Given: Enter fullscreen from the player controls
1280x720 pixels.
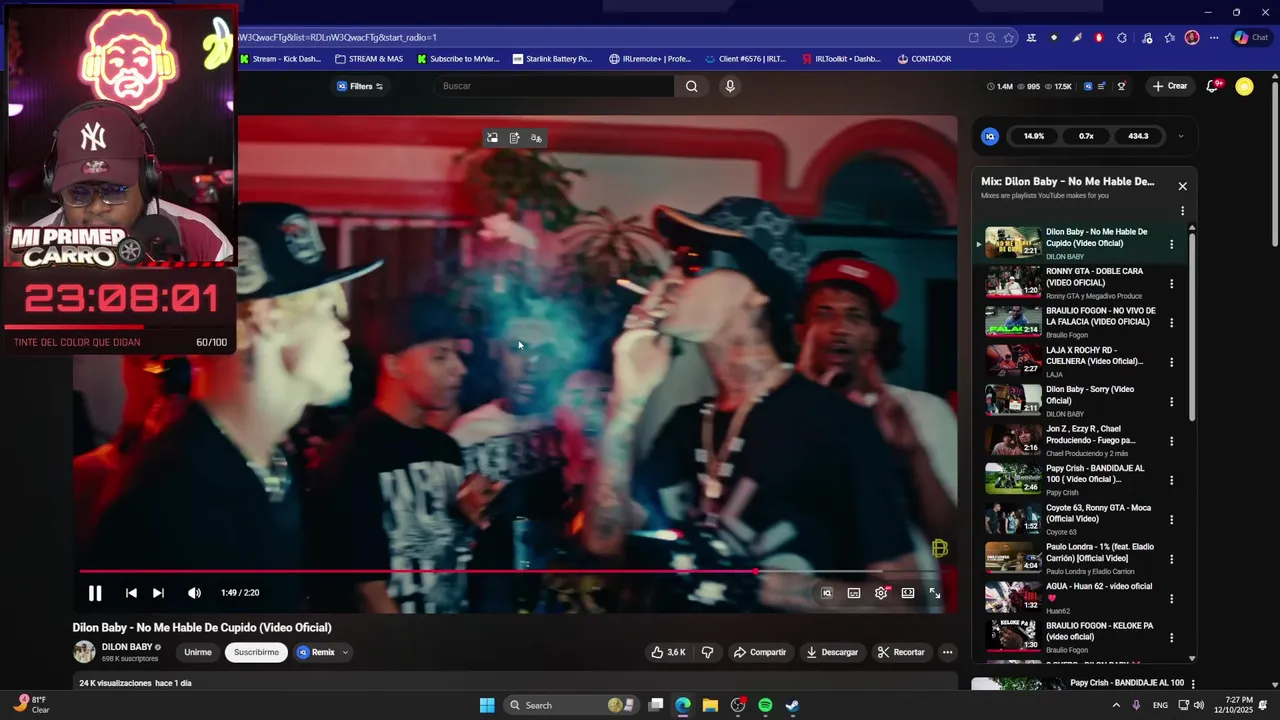Looking at the screenshot, I should (935, 593).
